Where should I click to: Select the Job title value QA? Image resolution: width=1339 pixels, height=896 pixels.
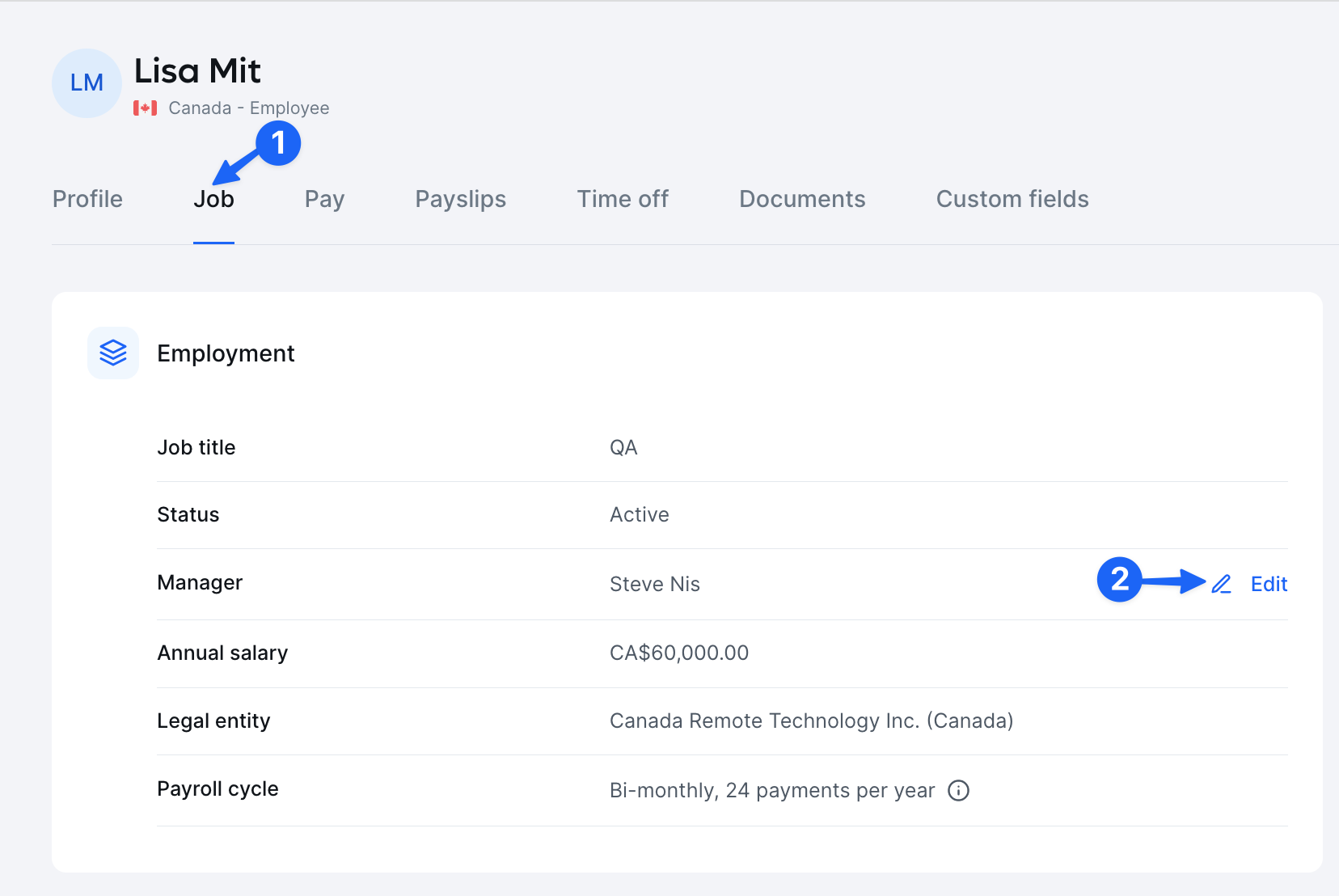(624, 447)
